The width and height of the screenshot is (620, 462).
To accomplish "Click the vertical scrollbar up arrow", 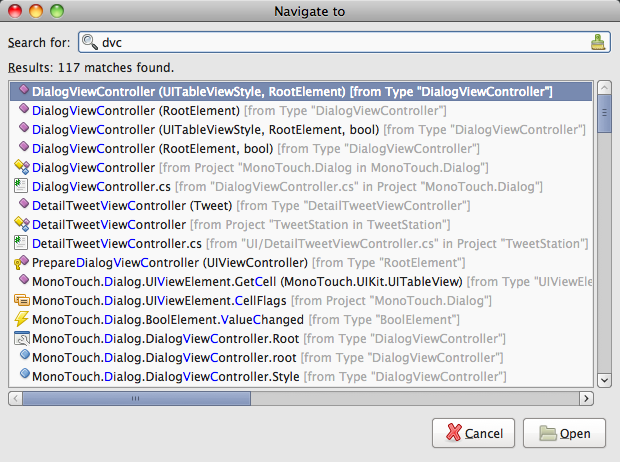I will point(604,87).
